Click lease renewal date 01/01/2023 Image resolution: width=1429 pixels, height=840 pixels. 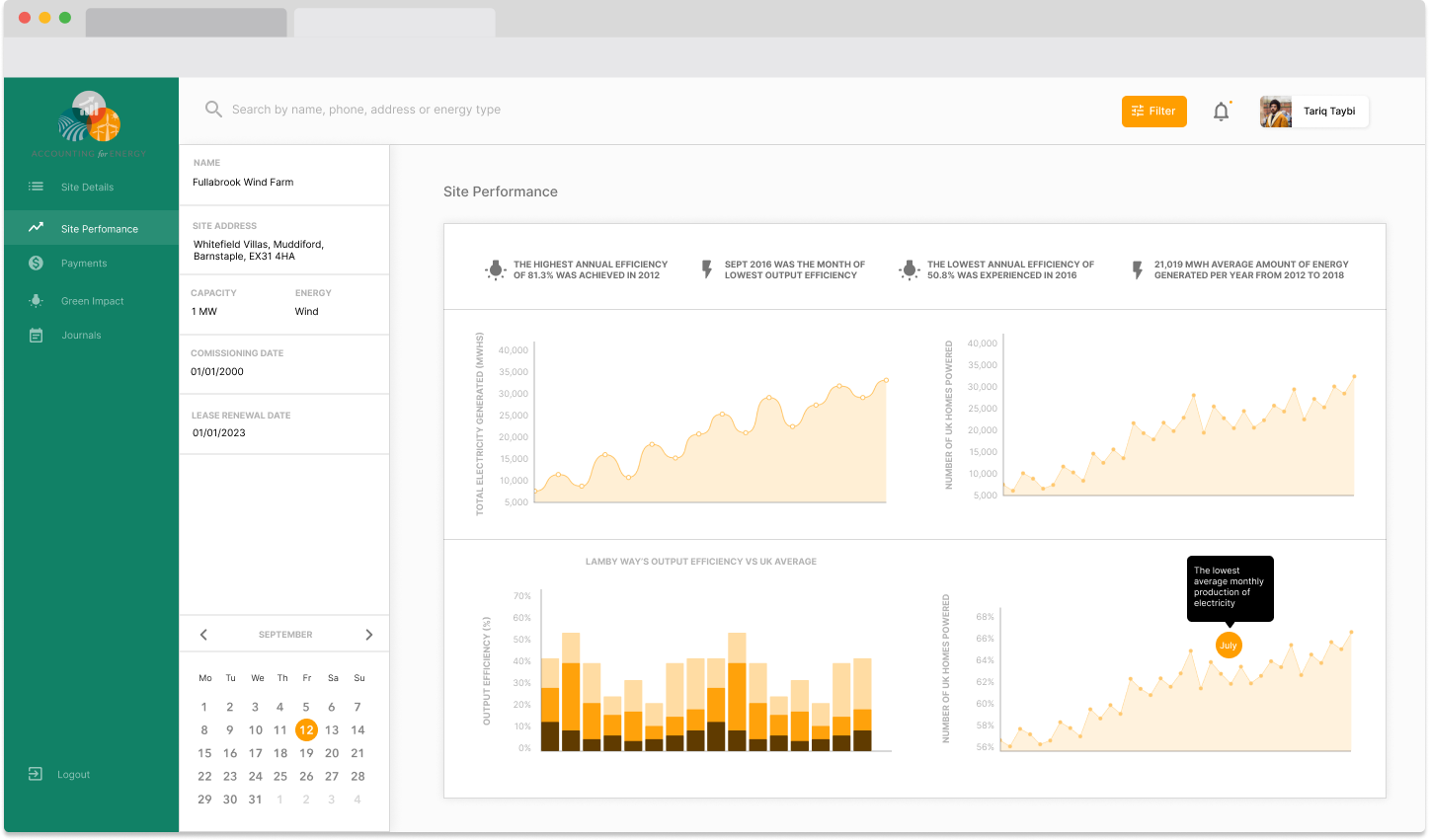(x=219, y=433)
